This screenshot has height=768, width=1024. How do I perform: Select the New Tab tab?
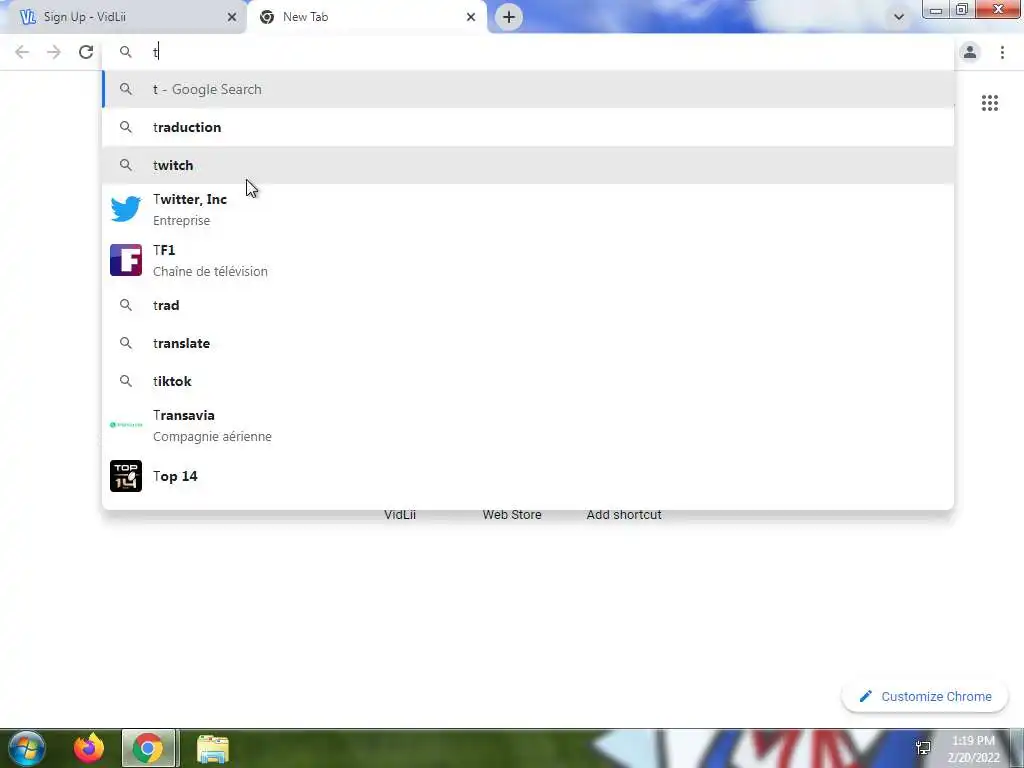point(366,17)
